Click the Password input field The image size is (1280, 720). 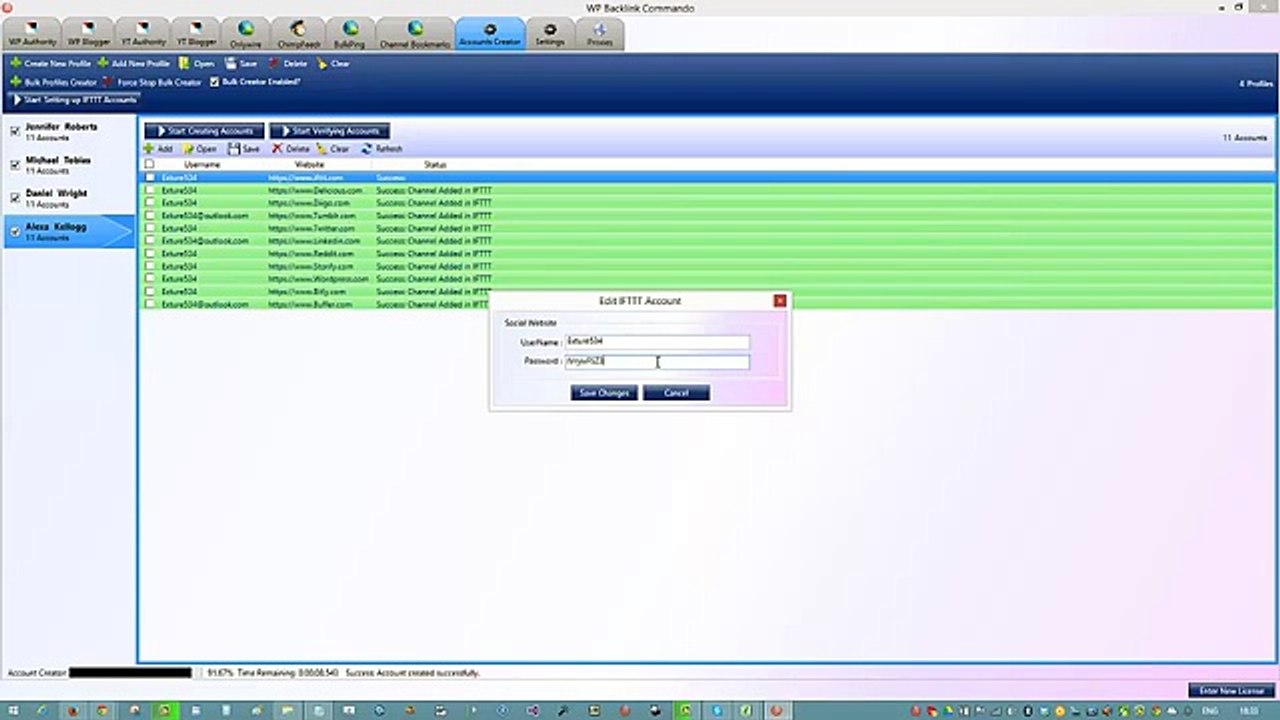click(x=657, y=361)
